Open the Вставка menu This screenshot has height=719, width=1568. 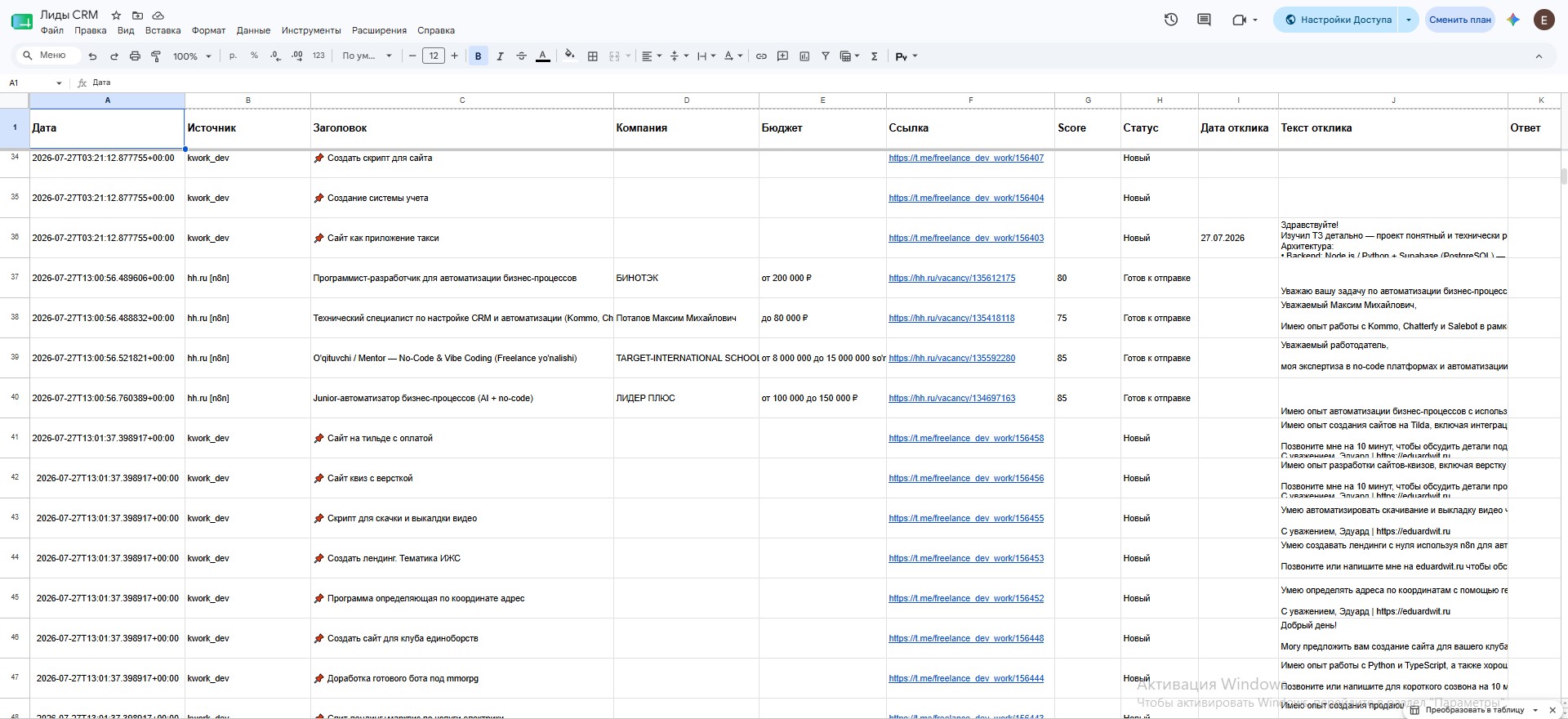tap(163, 30)
